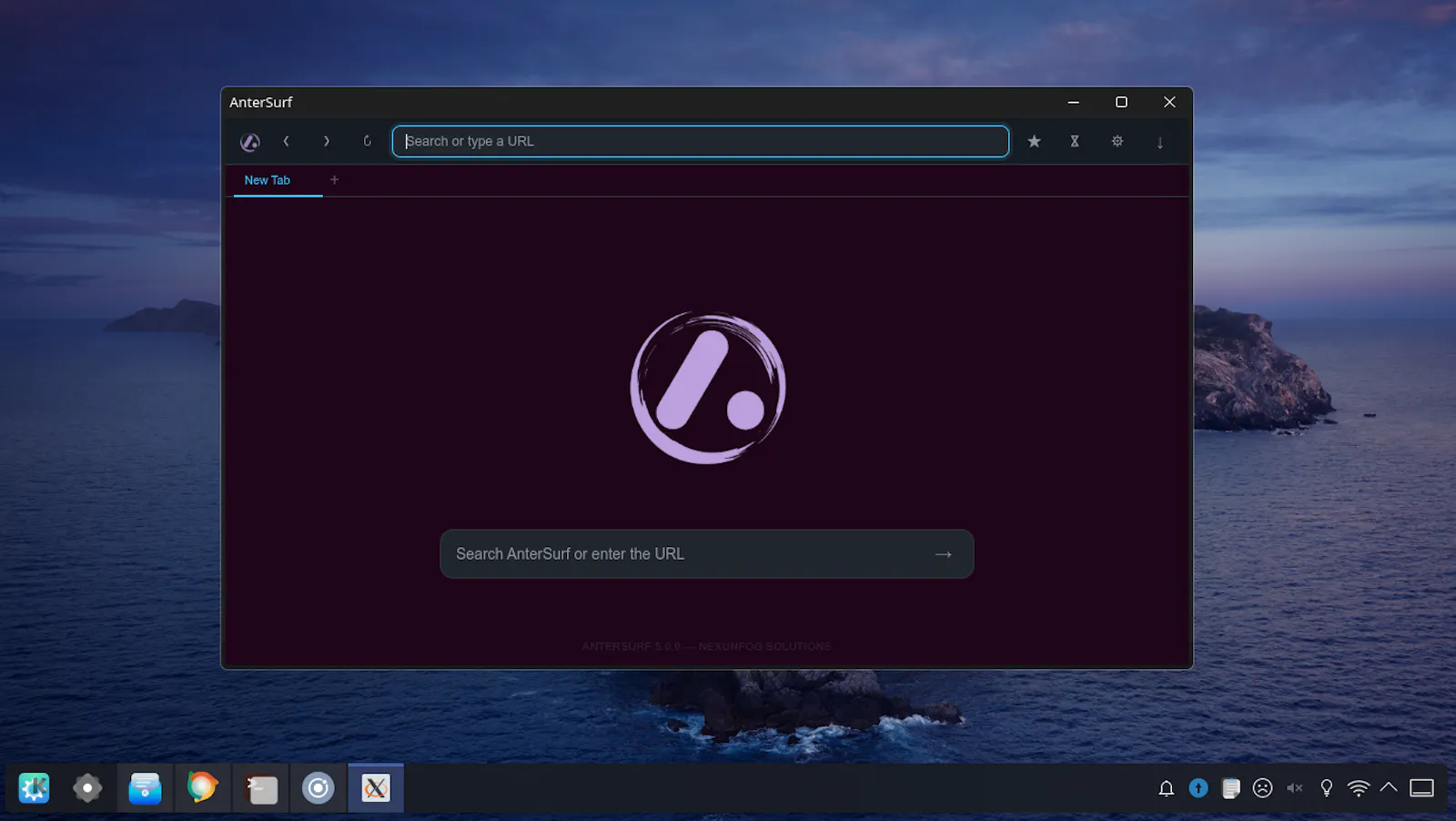
Task: Launch the colorful browser taskbar icon
Action: coord(203,788)
